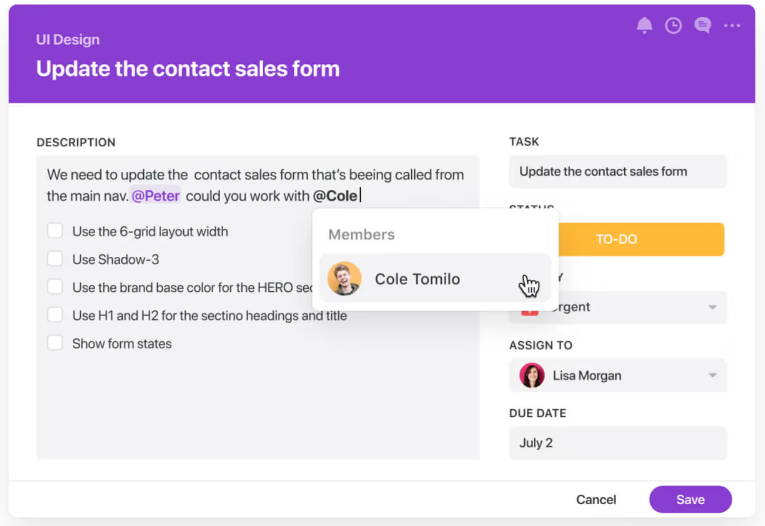Click the @Peter mention tag
The width and height of the screenshot is (765, 526).
[156, 196]
